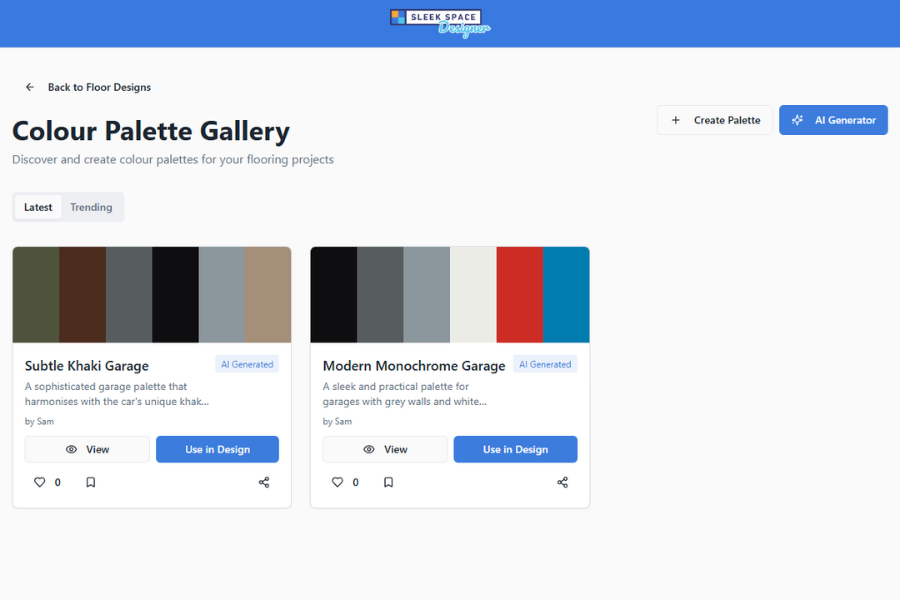Select the Latest tab

tap(38, 207)
